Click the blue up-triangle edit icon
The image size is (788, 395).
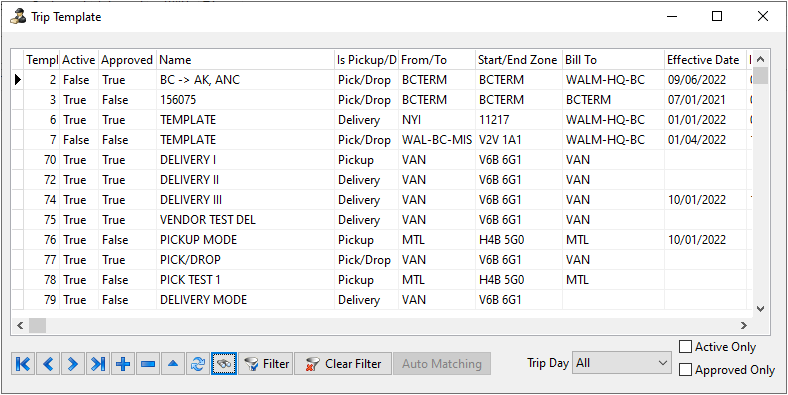[x=173, y=364]
